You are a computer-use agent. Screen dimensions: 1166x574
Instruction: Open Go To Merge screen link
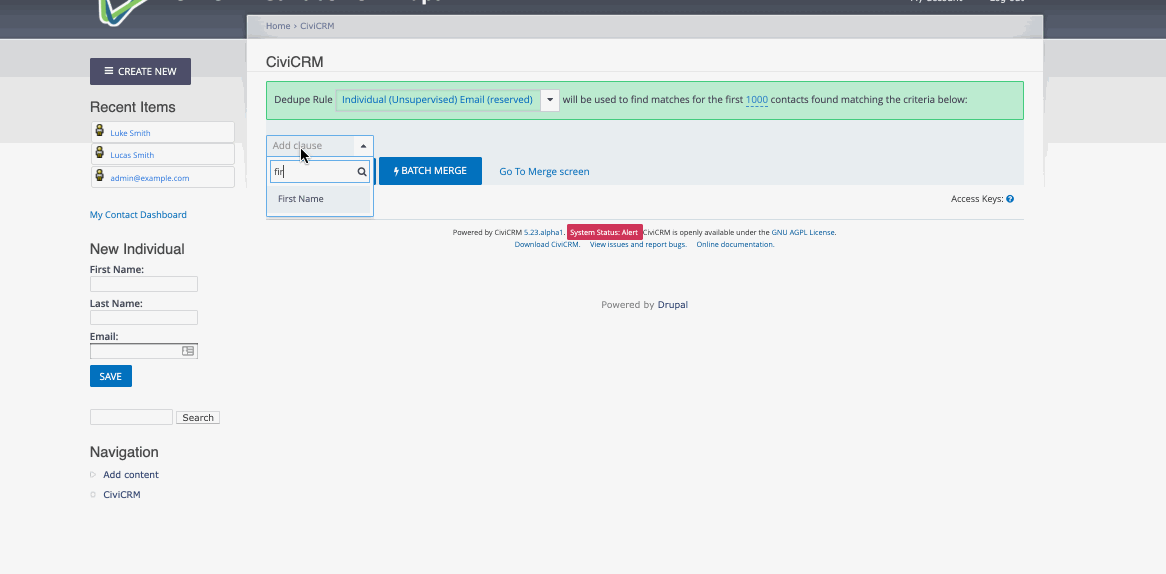(x=544, y=172)
